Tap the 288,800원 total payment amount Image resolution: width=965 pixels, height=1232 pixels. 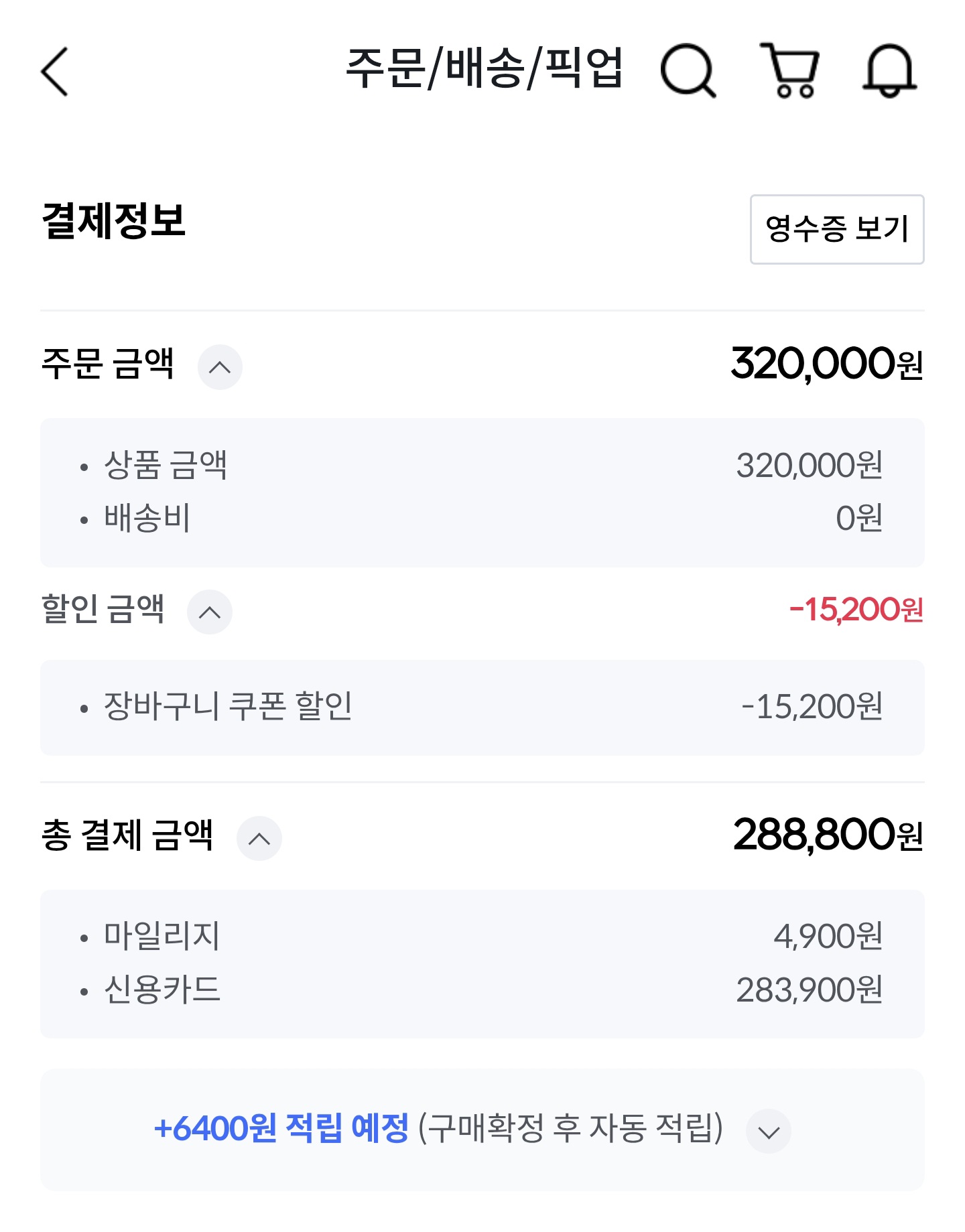click(x=828, y=835)
